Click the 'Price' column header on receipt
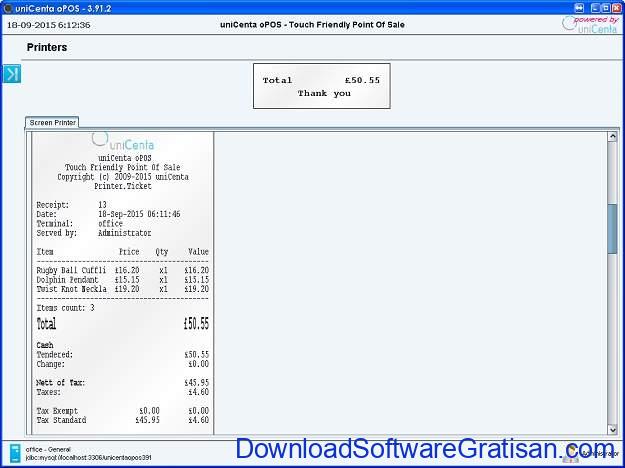Viewport: 625px width, 468px height. (129, 252)
